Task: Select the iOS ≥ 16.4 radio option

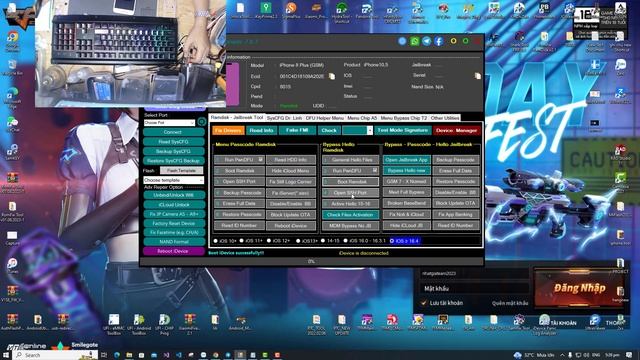Action: point(392,241)
